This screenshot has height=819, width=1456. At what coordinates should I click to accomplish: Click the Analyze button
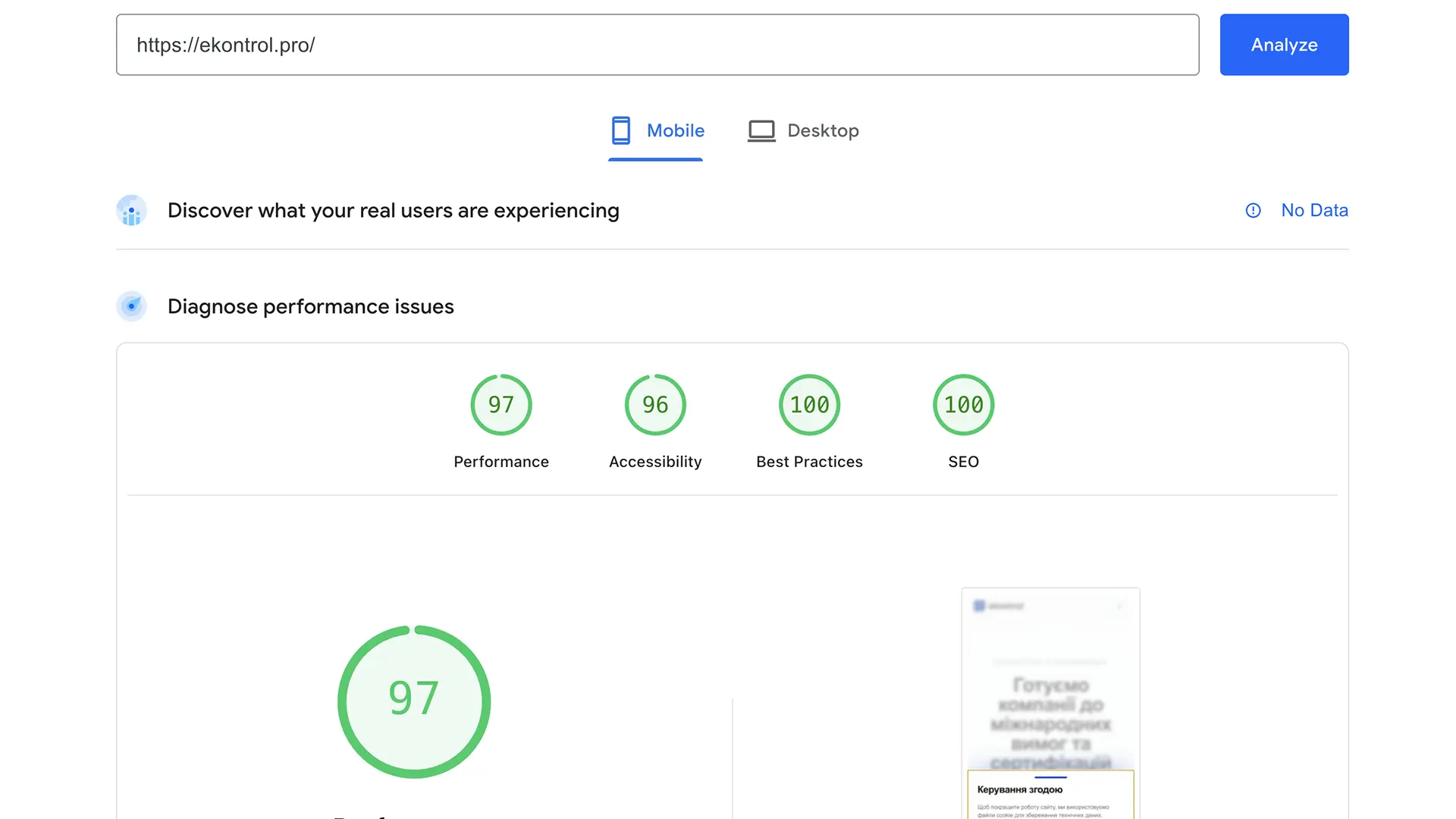(1284, 44)
